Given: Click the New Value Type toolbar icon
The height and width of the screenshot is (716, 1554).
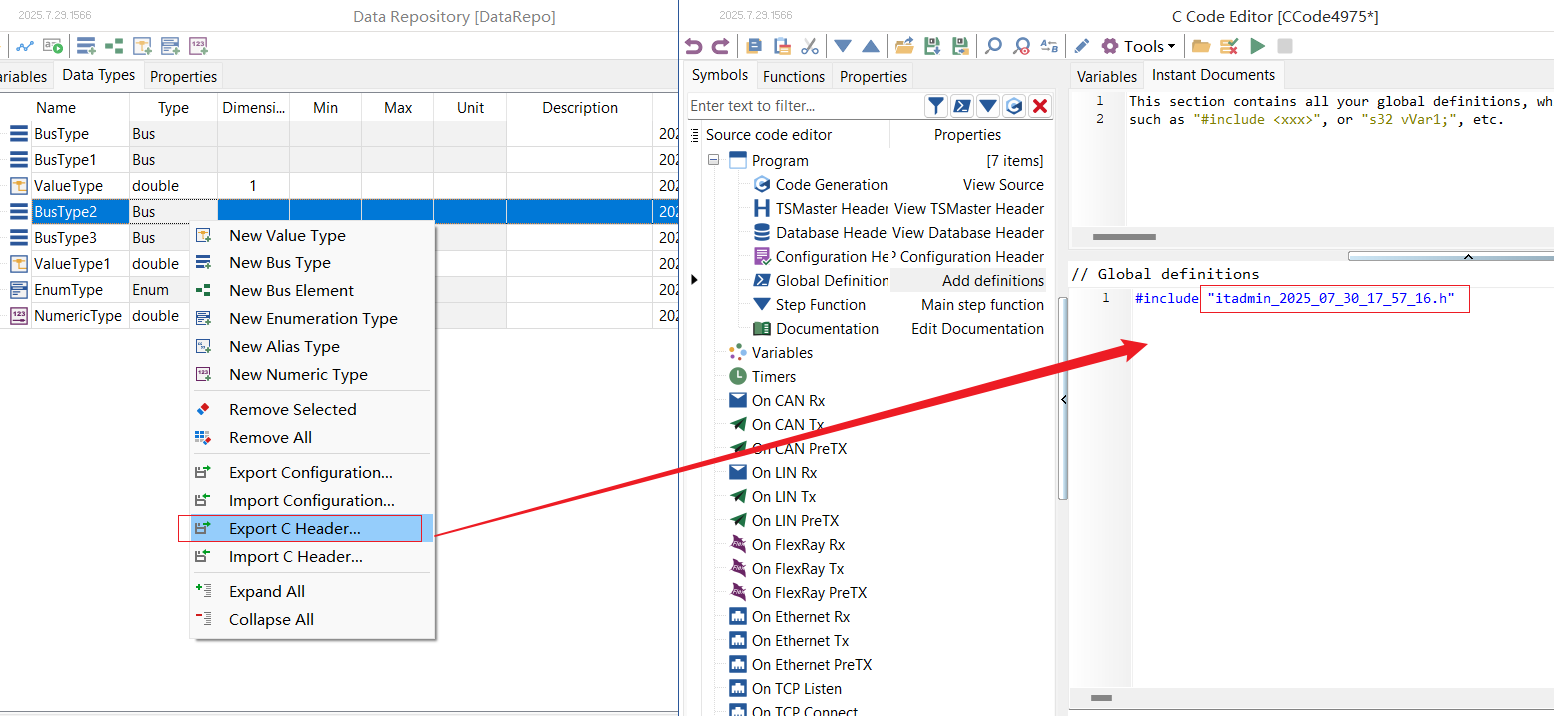Looking at the screenshot, I should [142, 46].
